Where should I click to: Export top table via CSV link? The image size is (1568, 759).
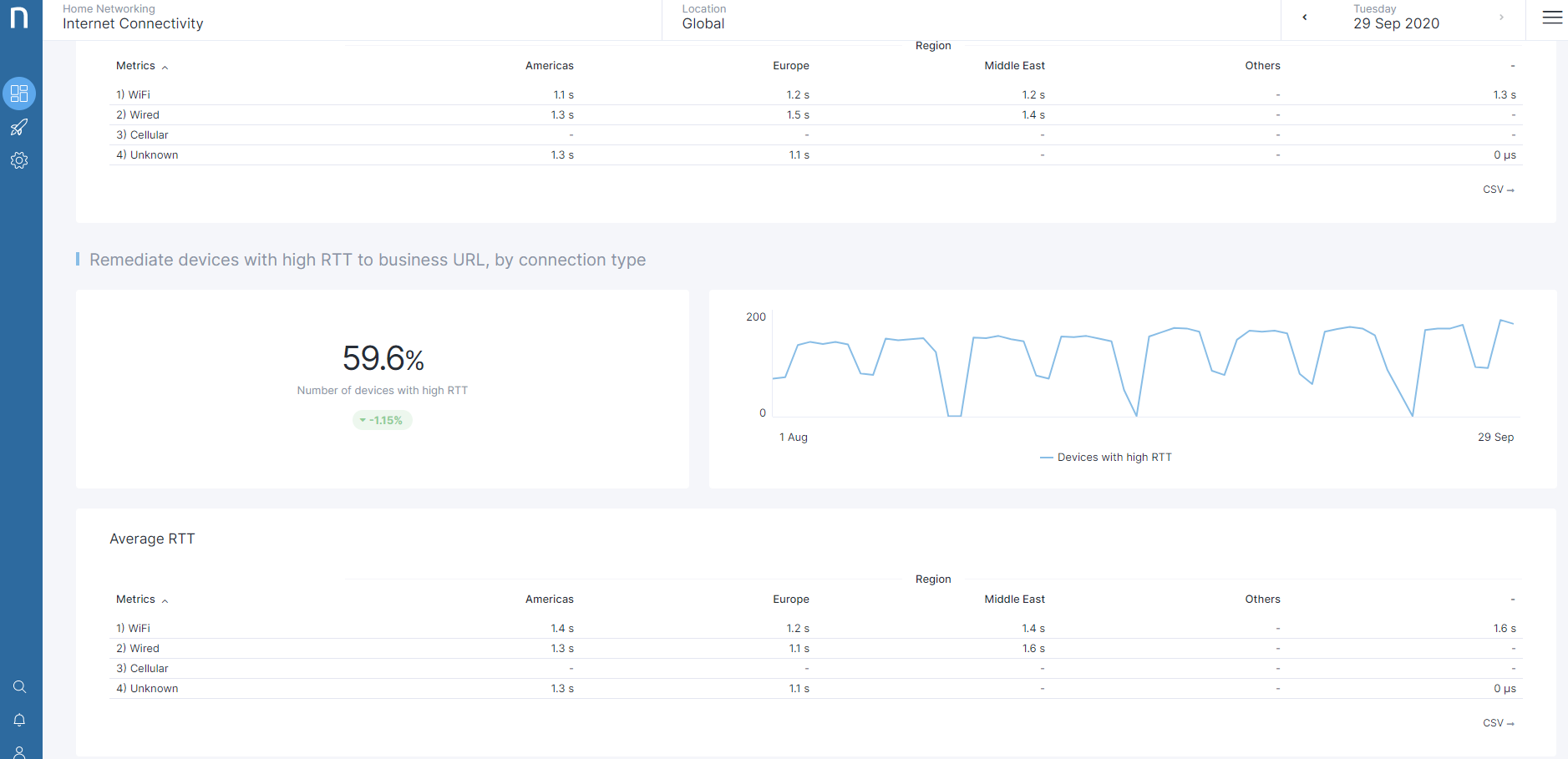[1498, 190]
